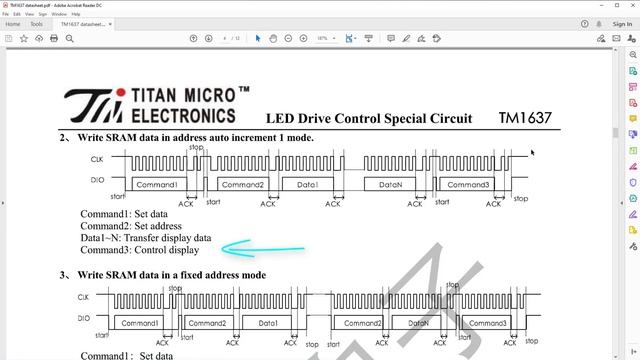Click the Sign document pen icon

click(x=421, y=38)
